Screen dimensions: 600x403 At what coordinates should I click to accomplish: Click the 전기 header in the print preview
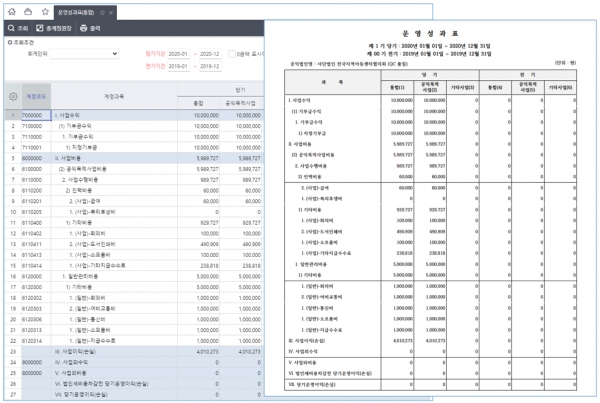click(x=527, y=75)
